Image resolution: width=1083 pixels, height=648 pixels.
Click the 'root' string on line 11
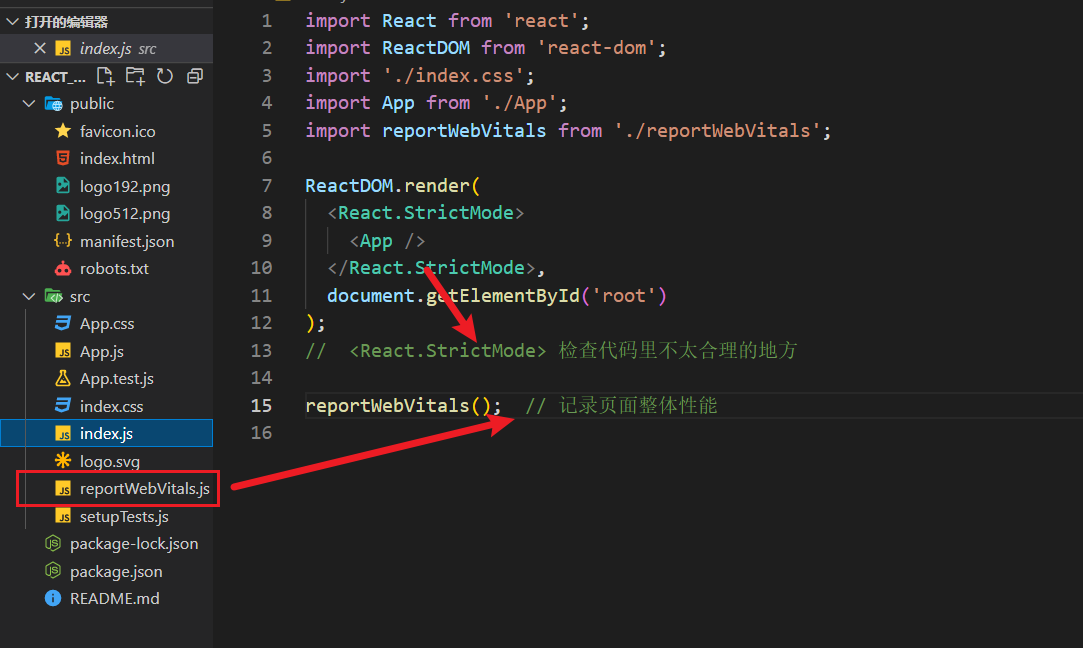pos(623,296)
